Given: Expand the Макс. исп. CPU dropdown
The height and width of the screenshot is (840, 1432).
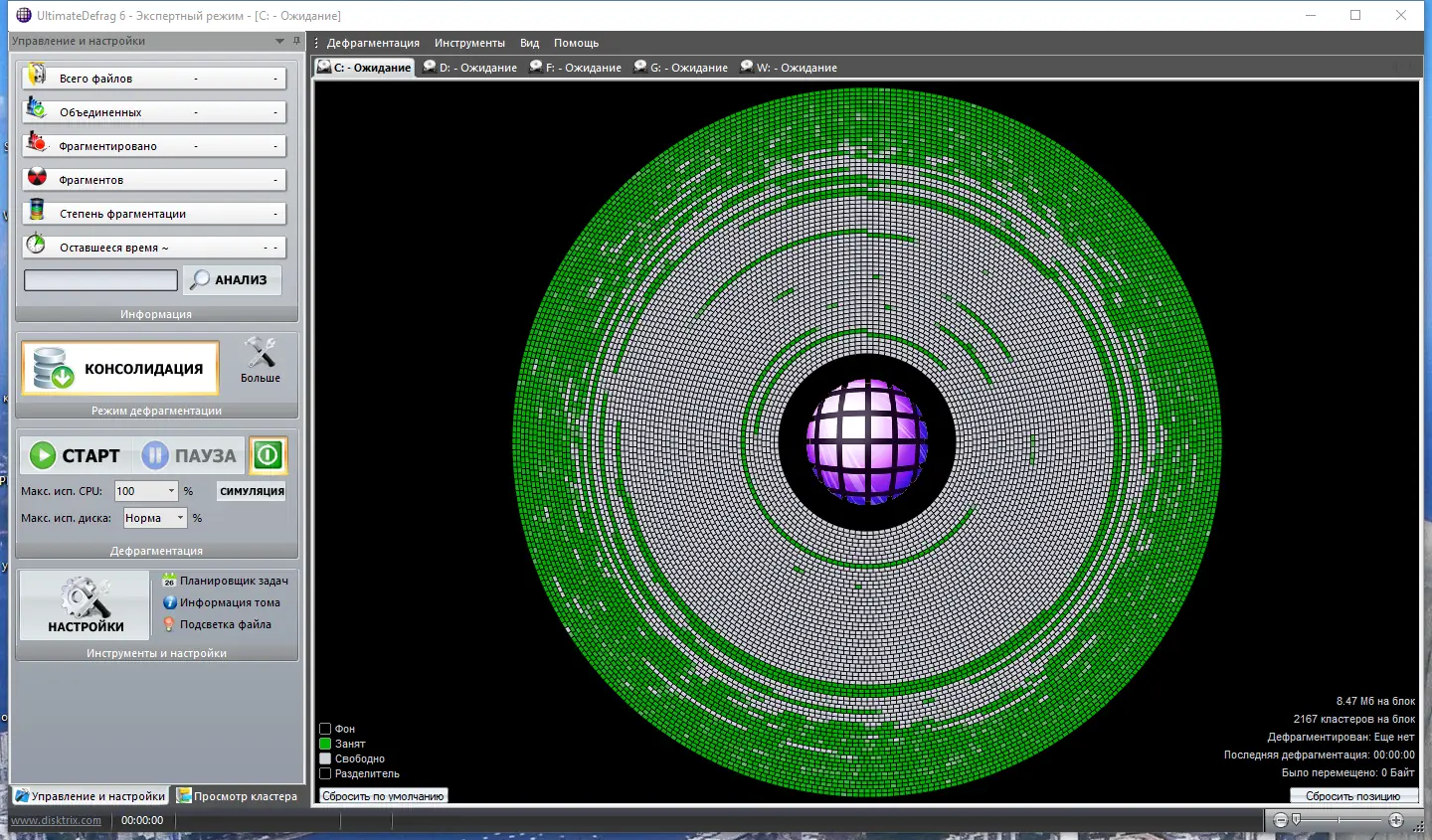Looking at the screenshot, I should (x=171, y=491).
